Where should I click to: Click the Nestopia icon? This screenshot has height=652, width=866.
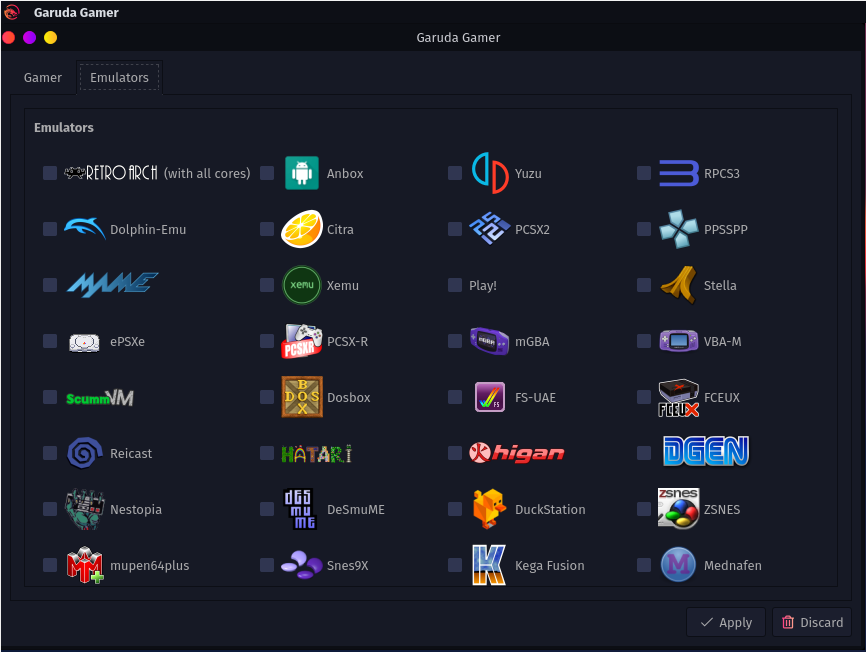(x=85, y=509)
